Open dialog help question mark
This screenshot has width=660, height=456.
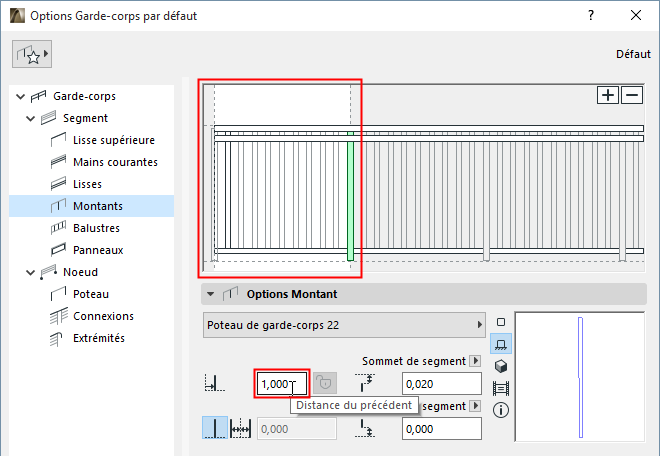tap(591, 16)
